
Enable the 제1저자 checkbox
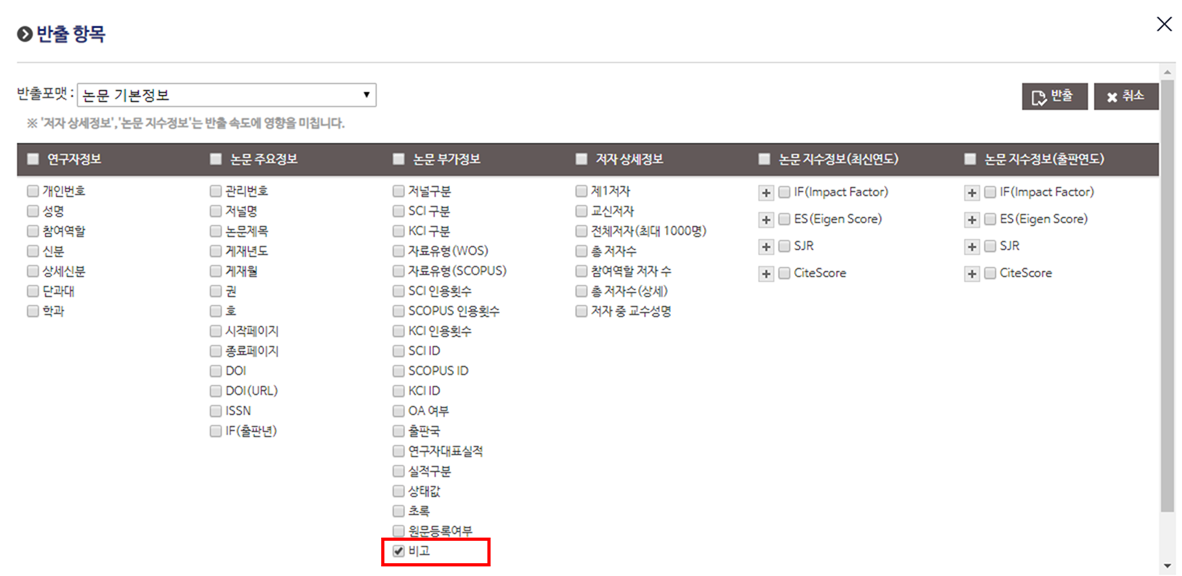(582, 191)
